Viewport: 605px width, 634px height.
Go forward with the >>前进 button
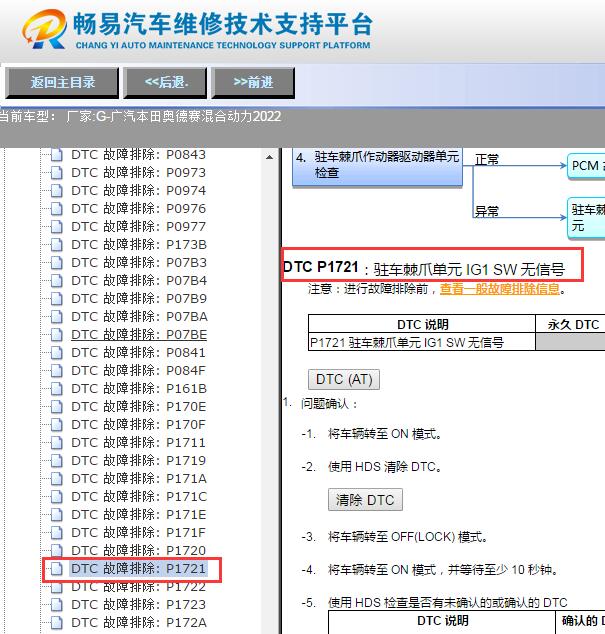[253, 82]
